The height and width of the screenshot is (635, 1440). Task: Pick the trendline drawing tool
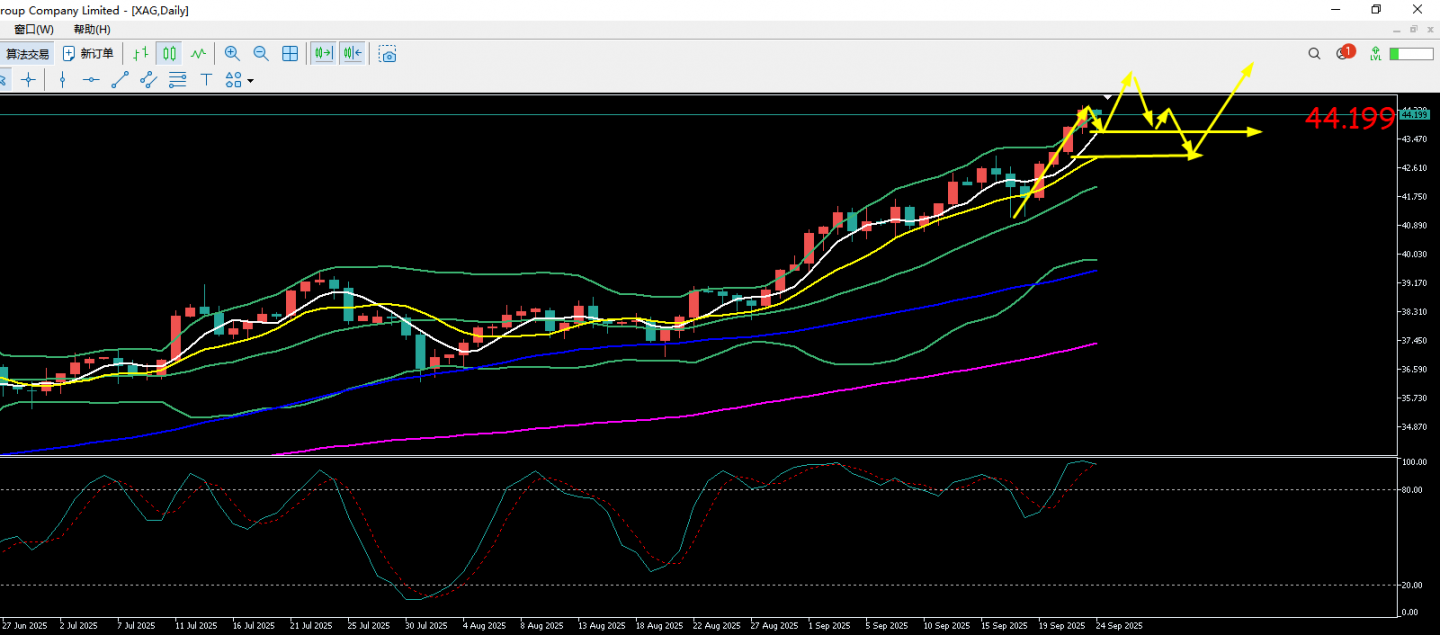coord(120,80)
